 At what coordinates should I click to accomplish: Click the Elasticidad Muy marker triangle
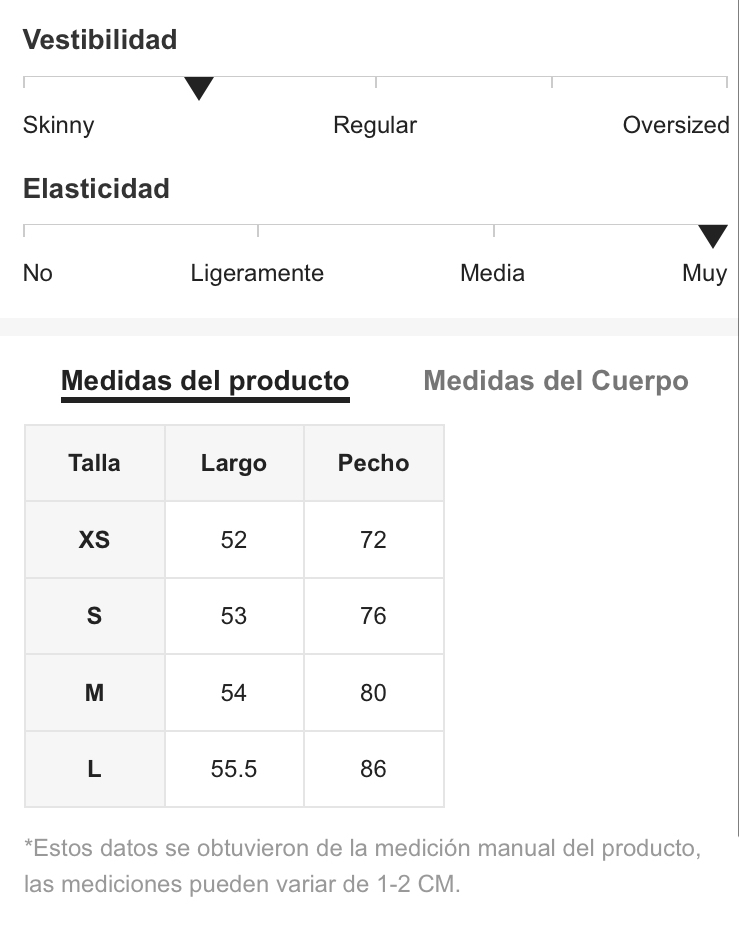[713, 236]
